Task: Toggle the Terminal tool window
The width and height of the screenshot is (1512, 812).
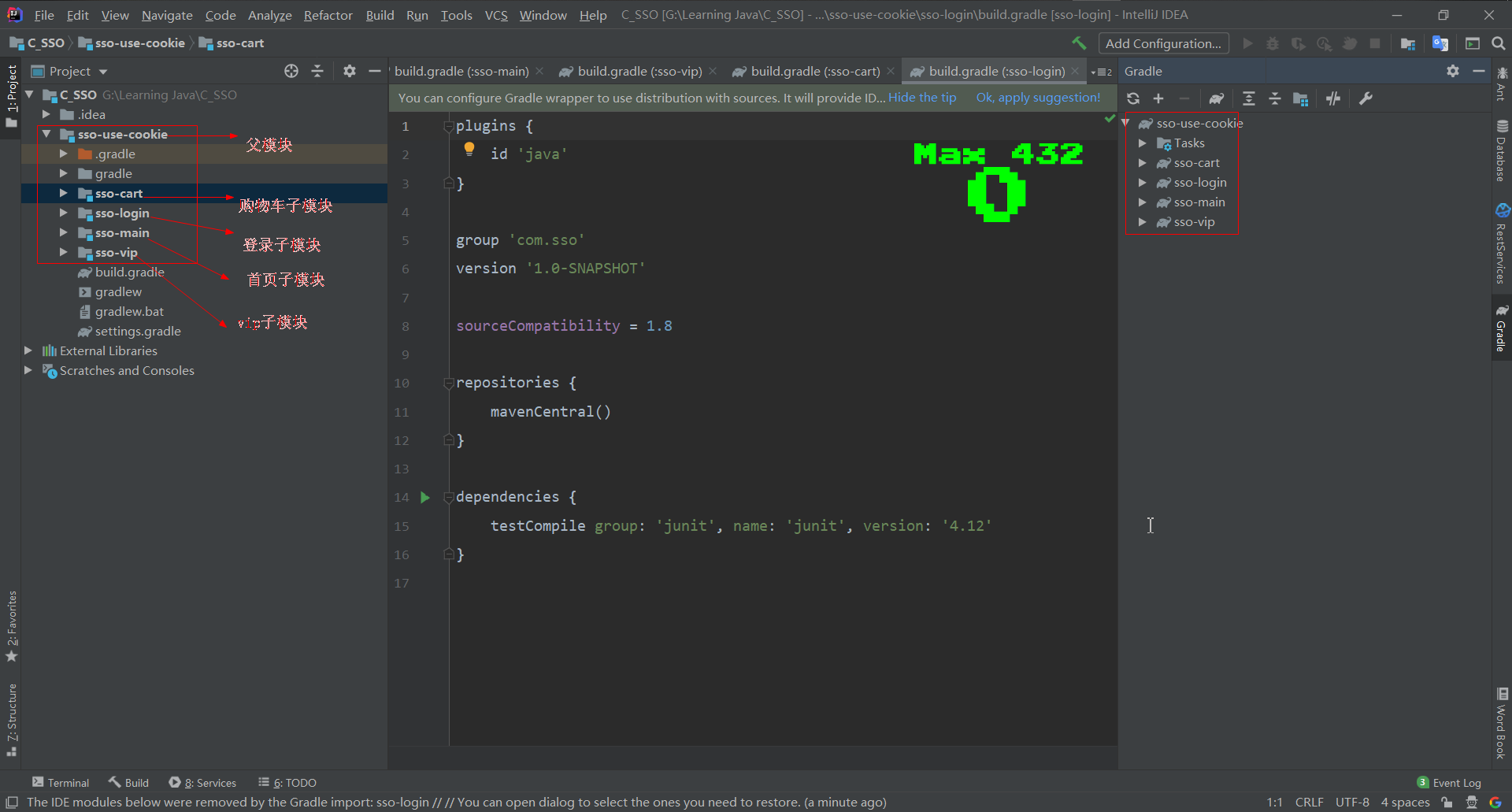Action: [x=61, y=782]
